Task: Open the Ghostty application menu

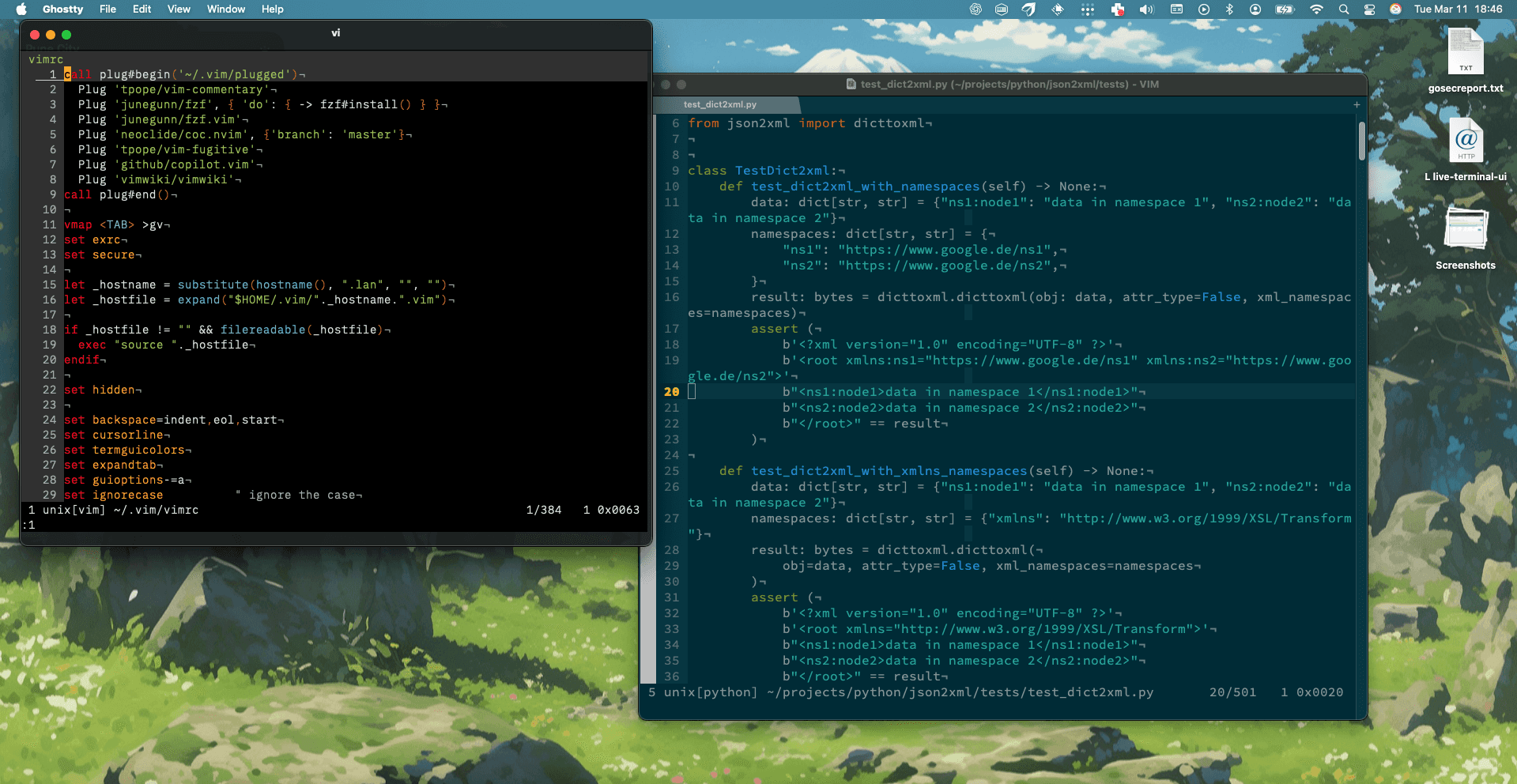Action: coord(62,9)
